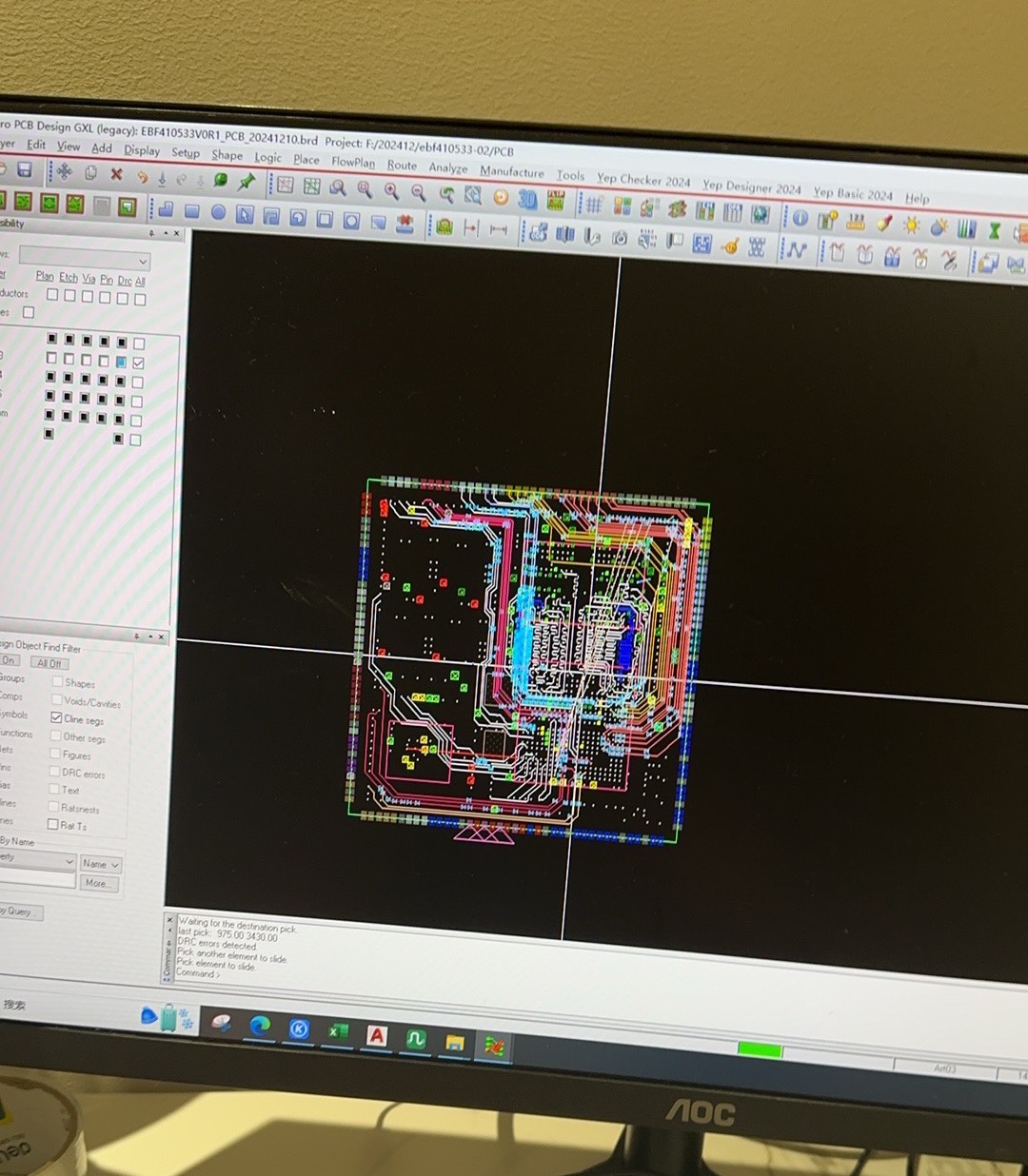Click the hourglass toolbar icon

click(994, 231)
